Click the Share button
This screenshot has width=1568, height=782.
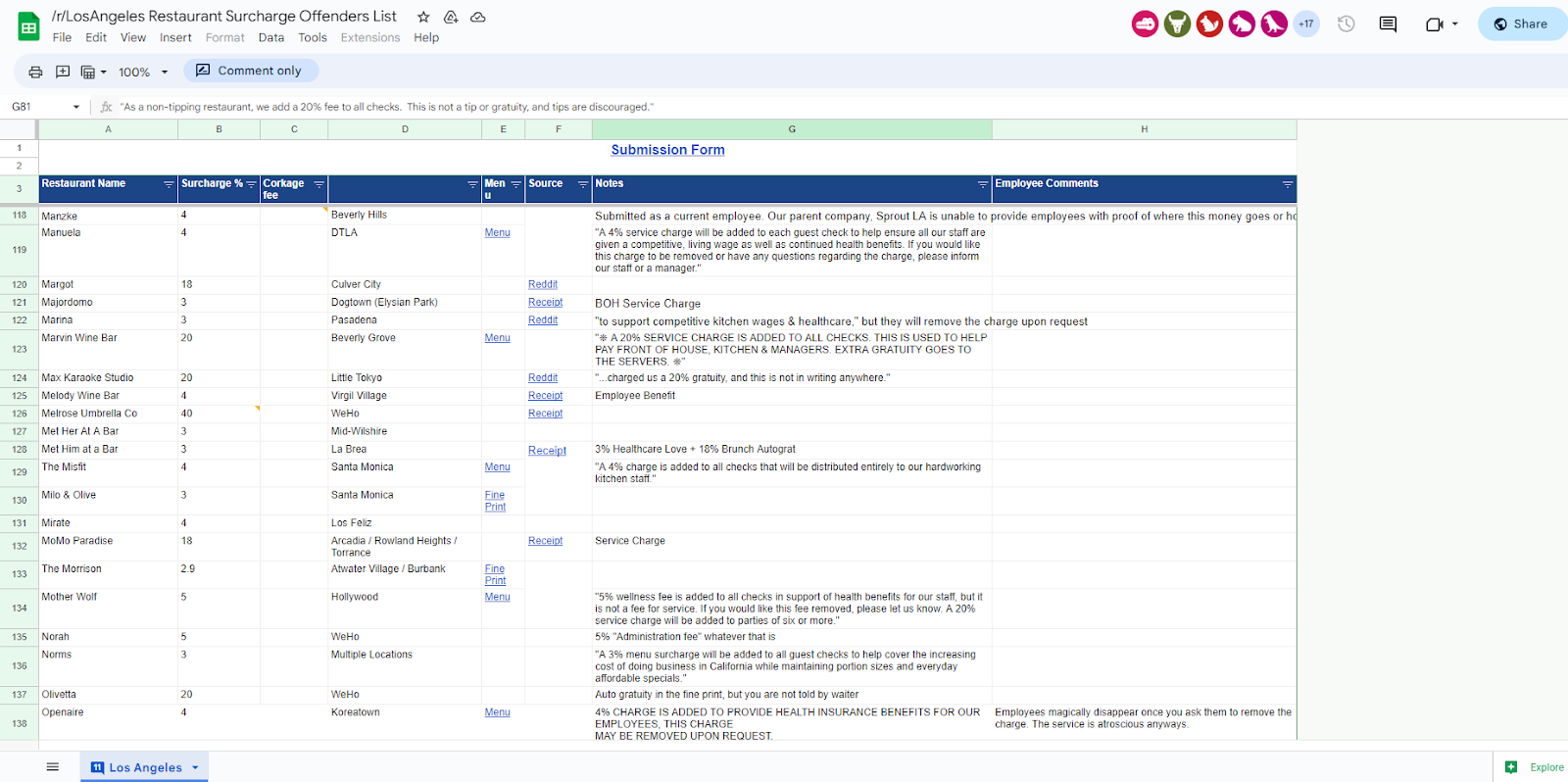click(x=1522, y=24)
